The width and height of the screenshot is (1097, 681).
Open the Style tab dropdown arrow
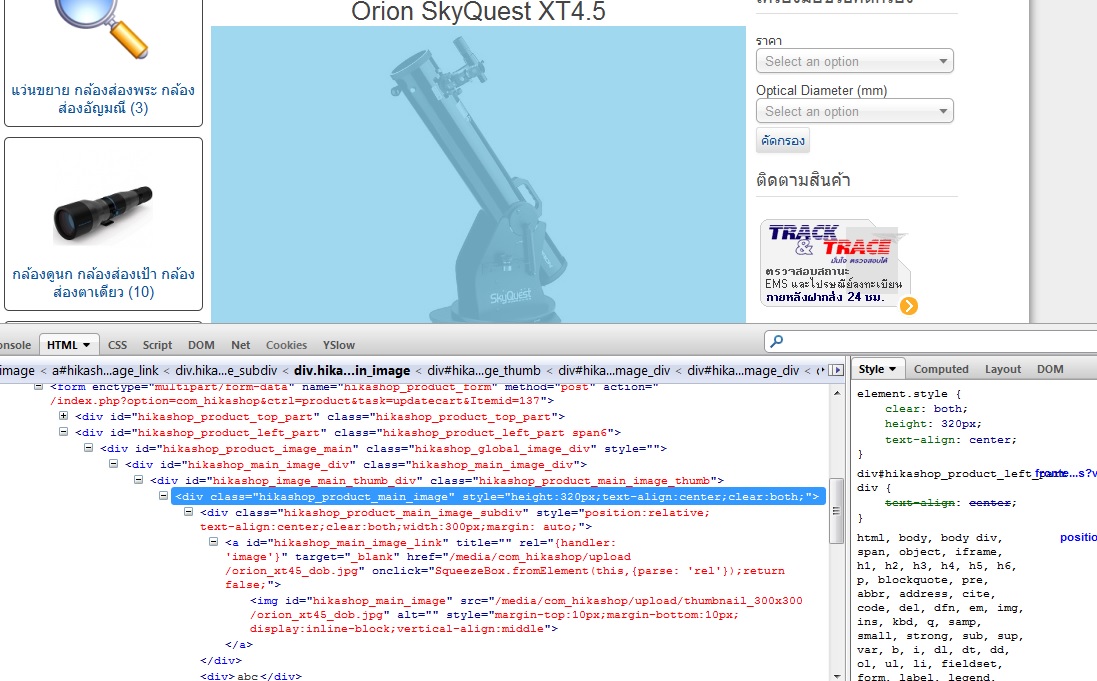(892, 369)
